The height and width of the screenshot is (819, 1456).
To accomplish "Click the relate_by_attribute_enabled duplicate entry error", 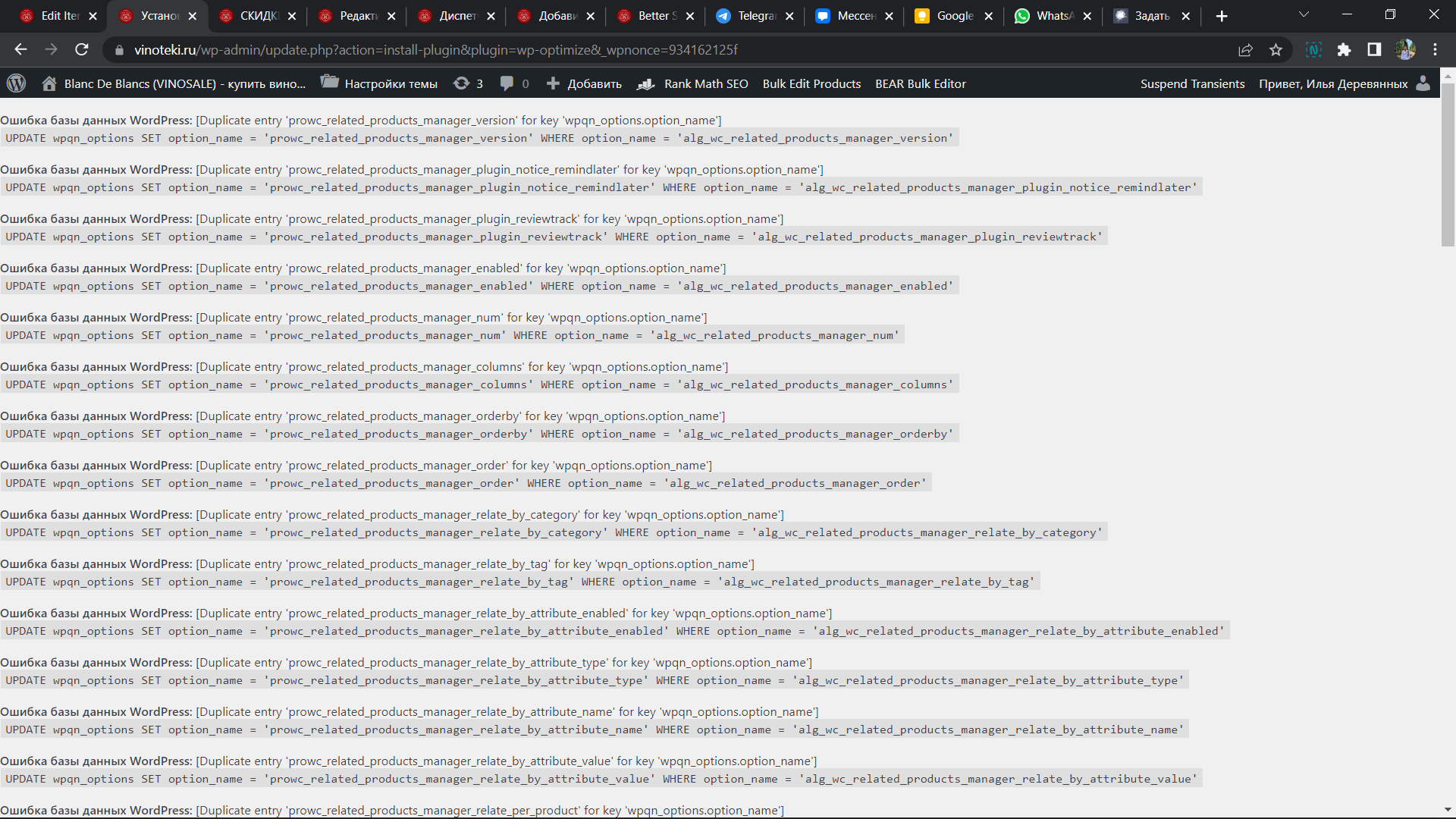I will point(416,613).
